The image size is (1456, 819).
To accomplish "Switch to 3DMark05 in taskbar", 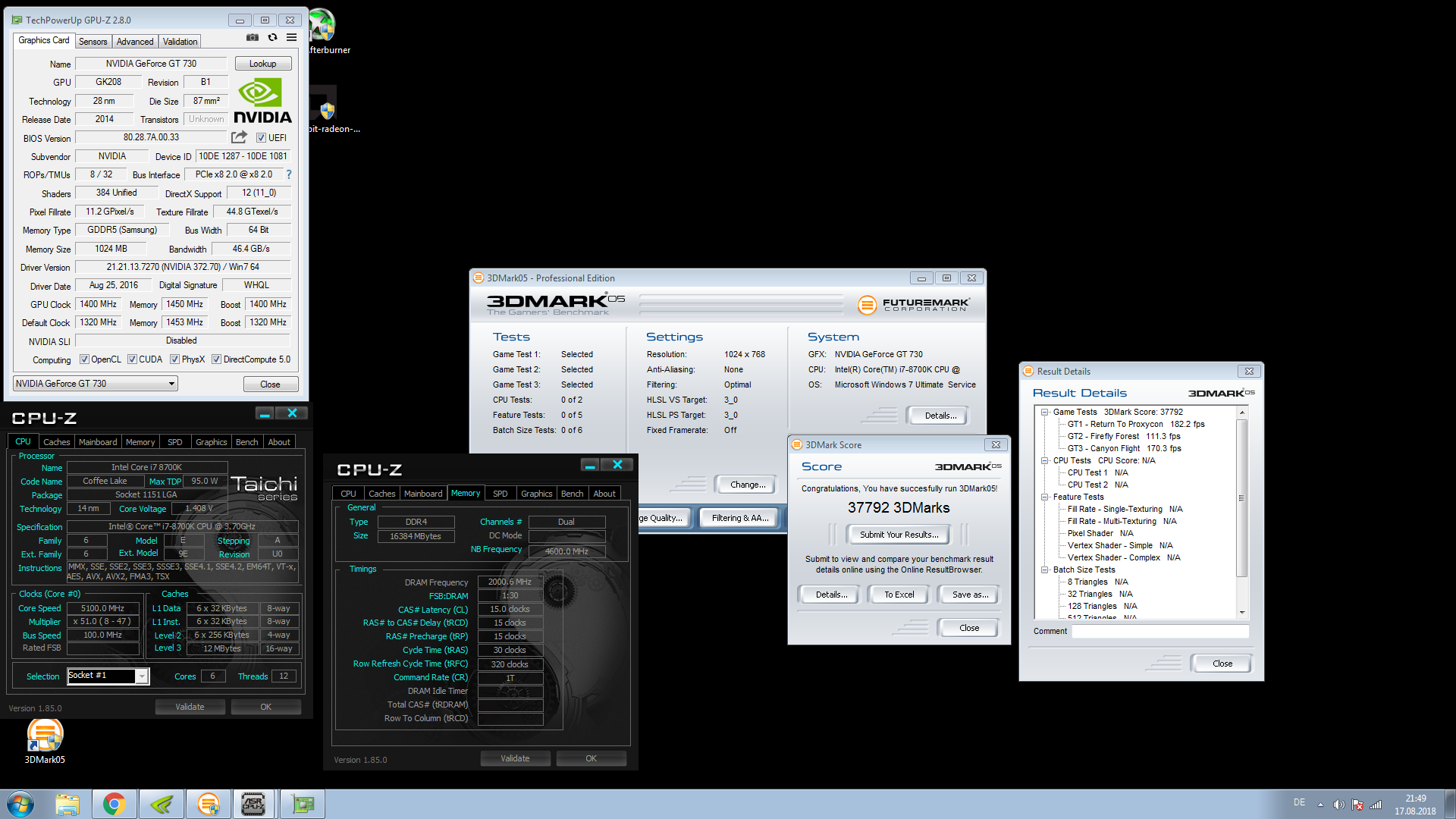I will coord(208,804).
